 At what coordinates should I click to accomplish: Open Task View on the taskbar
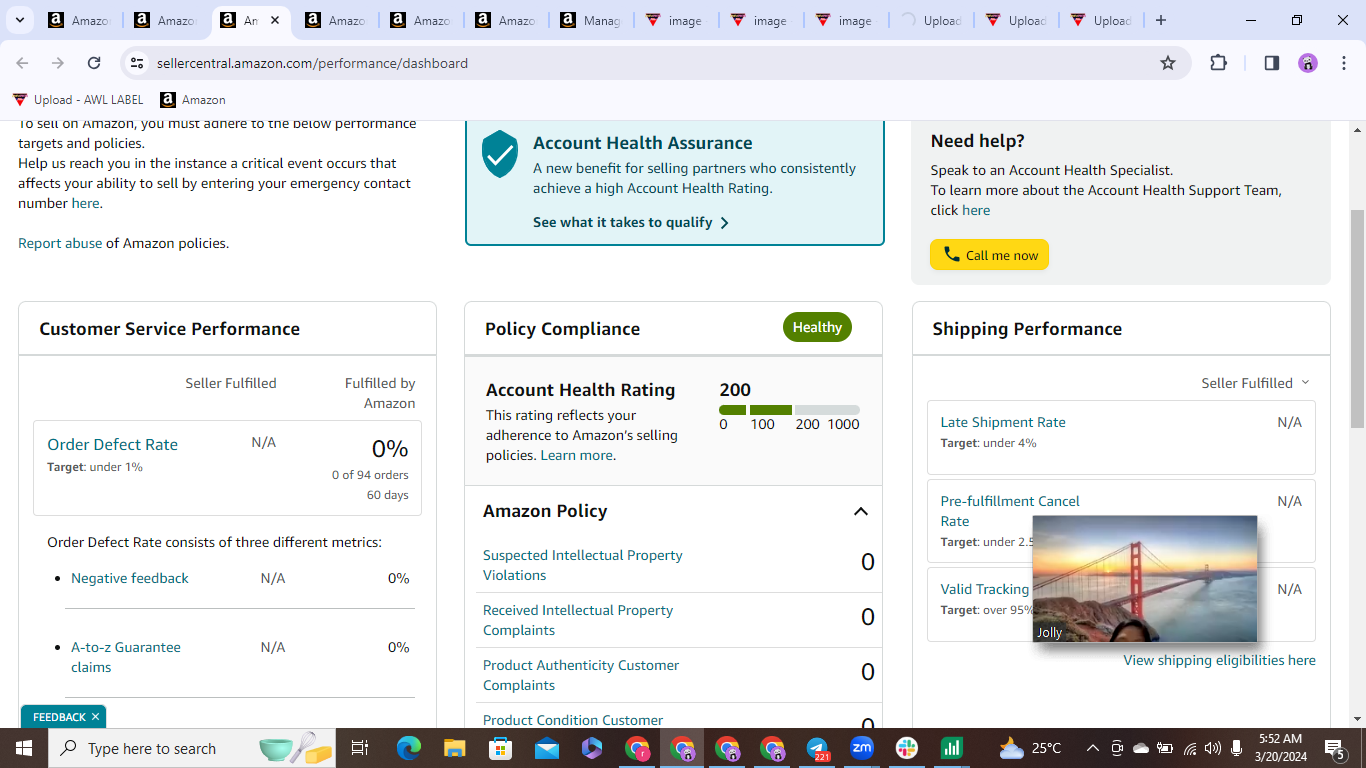pos(360,748)
